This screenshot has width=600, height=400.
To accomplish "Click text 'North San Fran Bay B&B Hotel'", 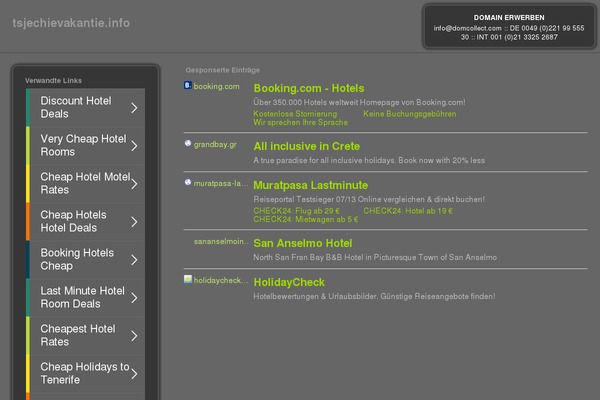I will click(308, 258).
